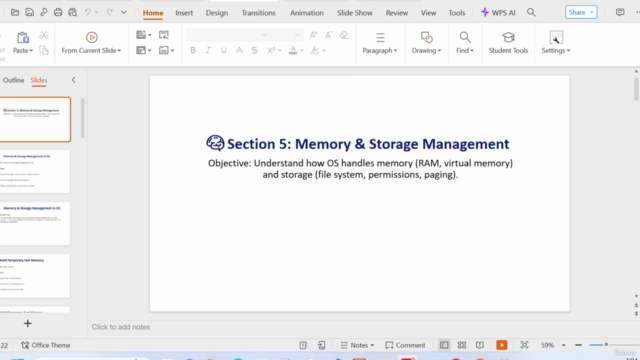
Task: Click the Section icon
Action: 164,50
